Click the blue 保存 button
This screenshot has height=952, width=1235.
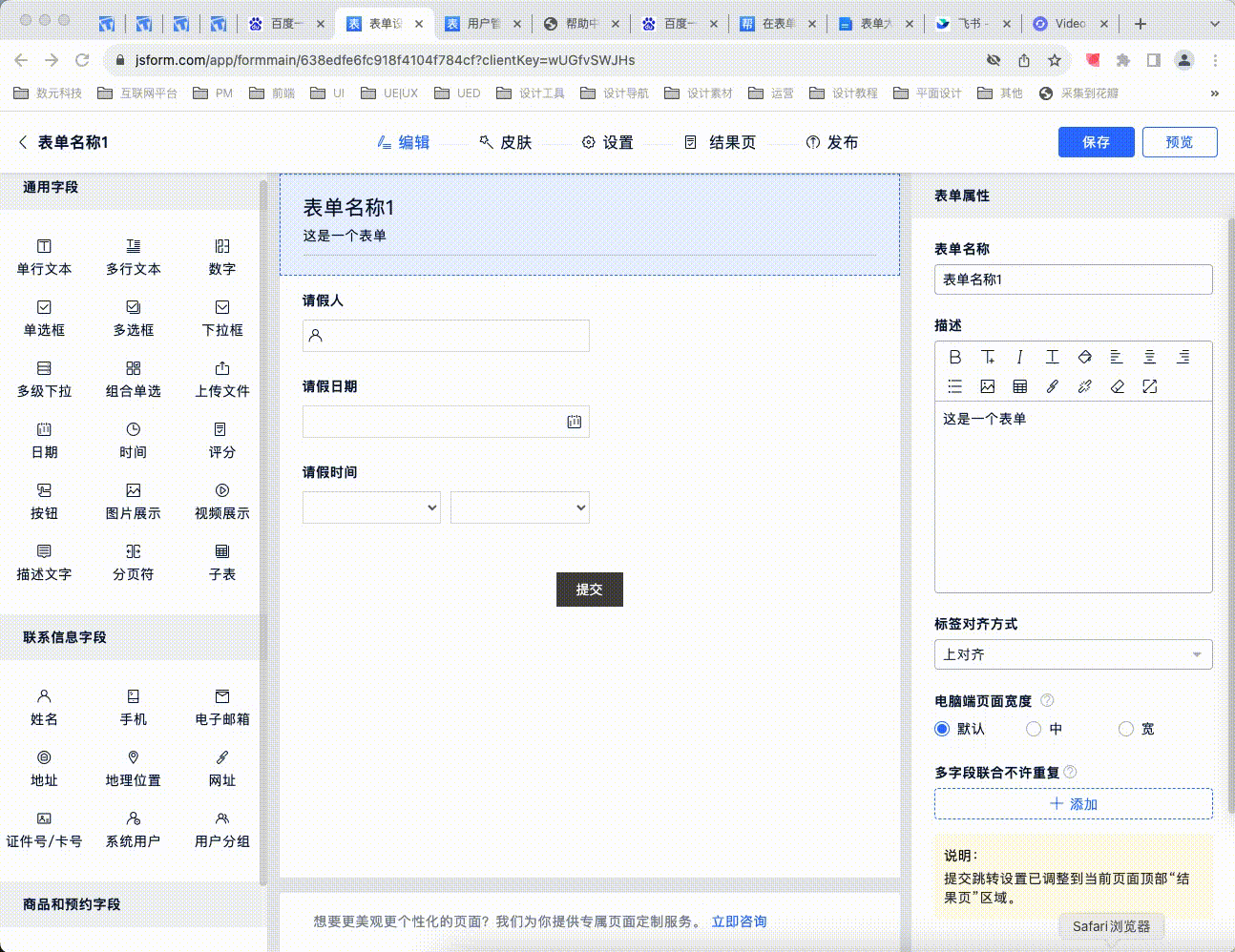tap(1096, 142)
